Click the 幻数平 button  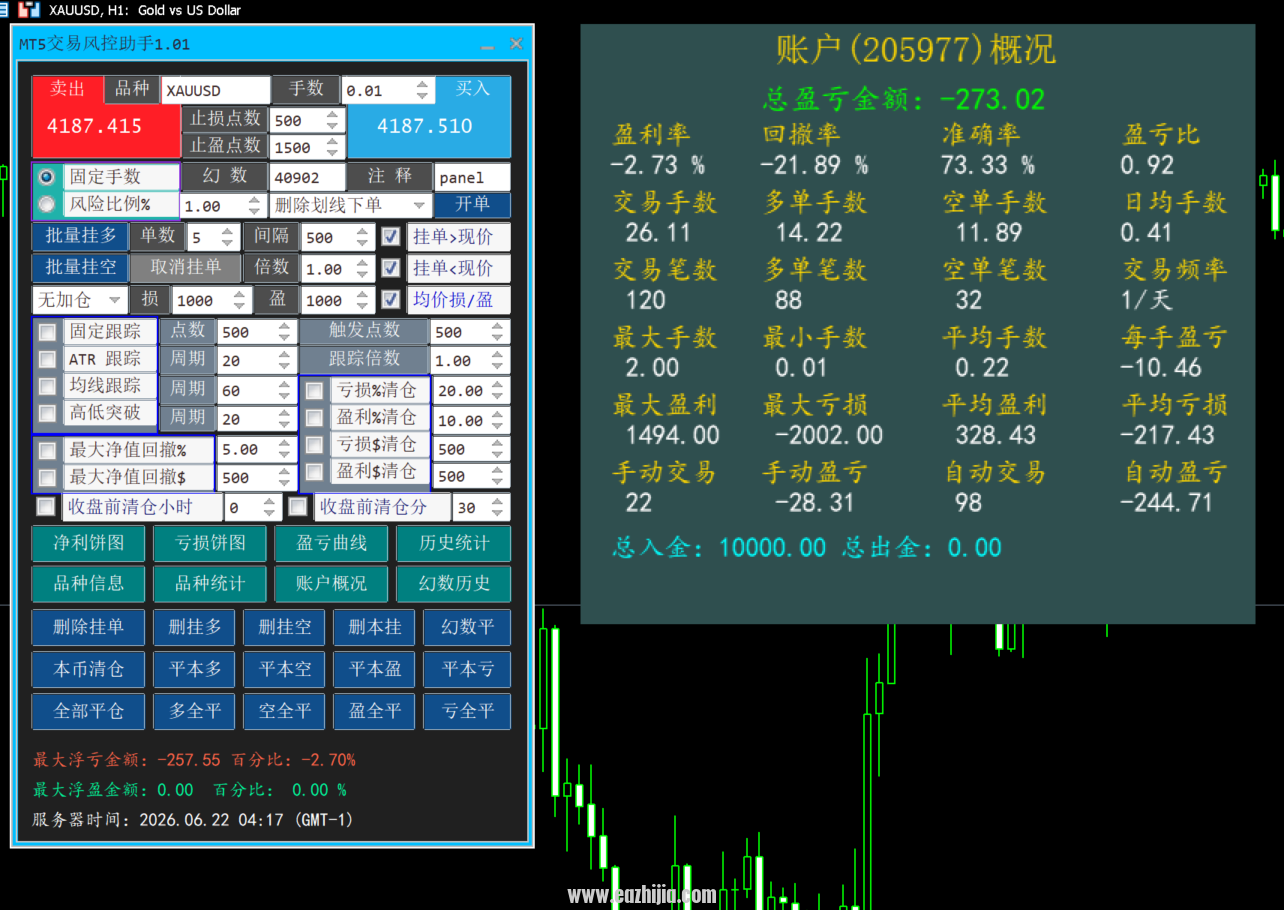[468, 628]
